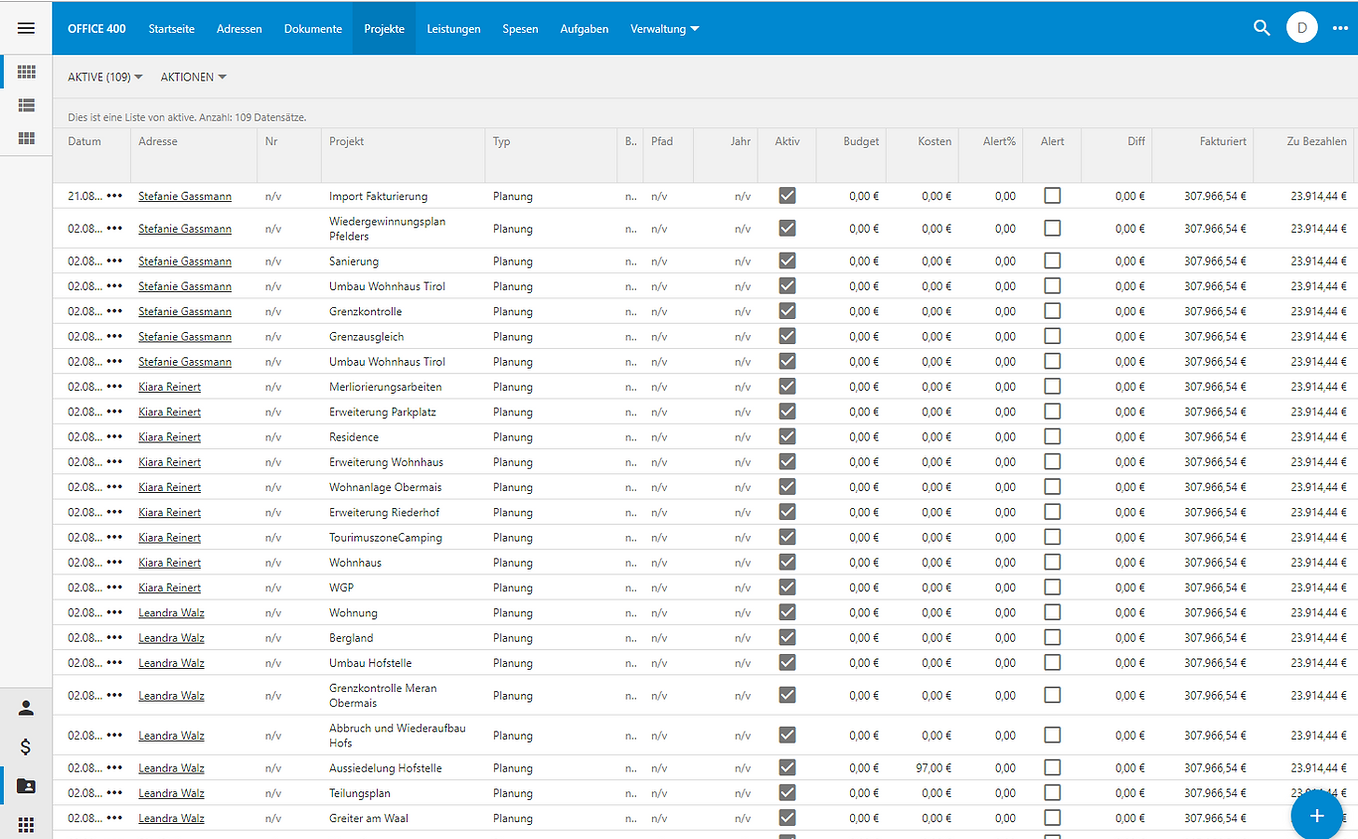Click the shared folder icon in sidebar
The image size is (1358, 839).
[26, 786]
